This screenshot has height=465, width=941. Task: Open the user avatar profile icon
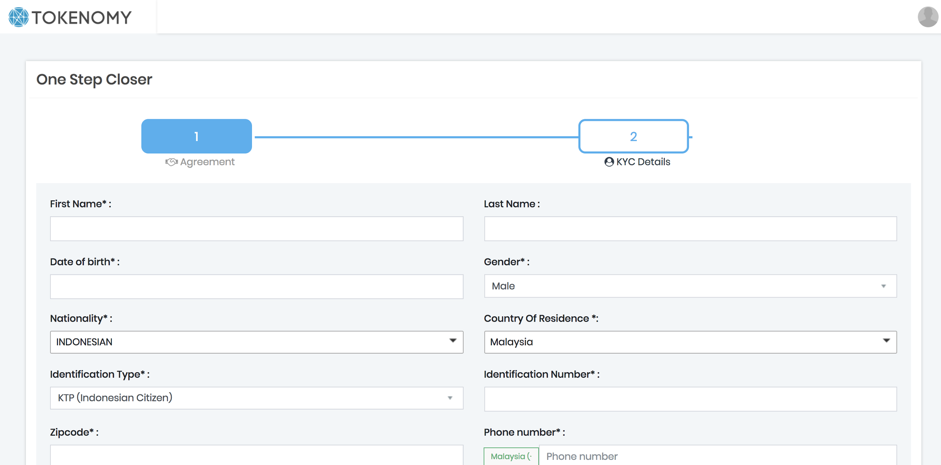(928, 17)
